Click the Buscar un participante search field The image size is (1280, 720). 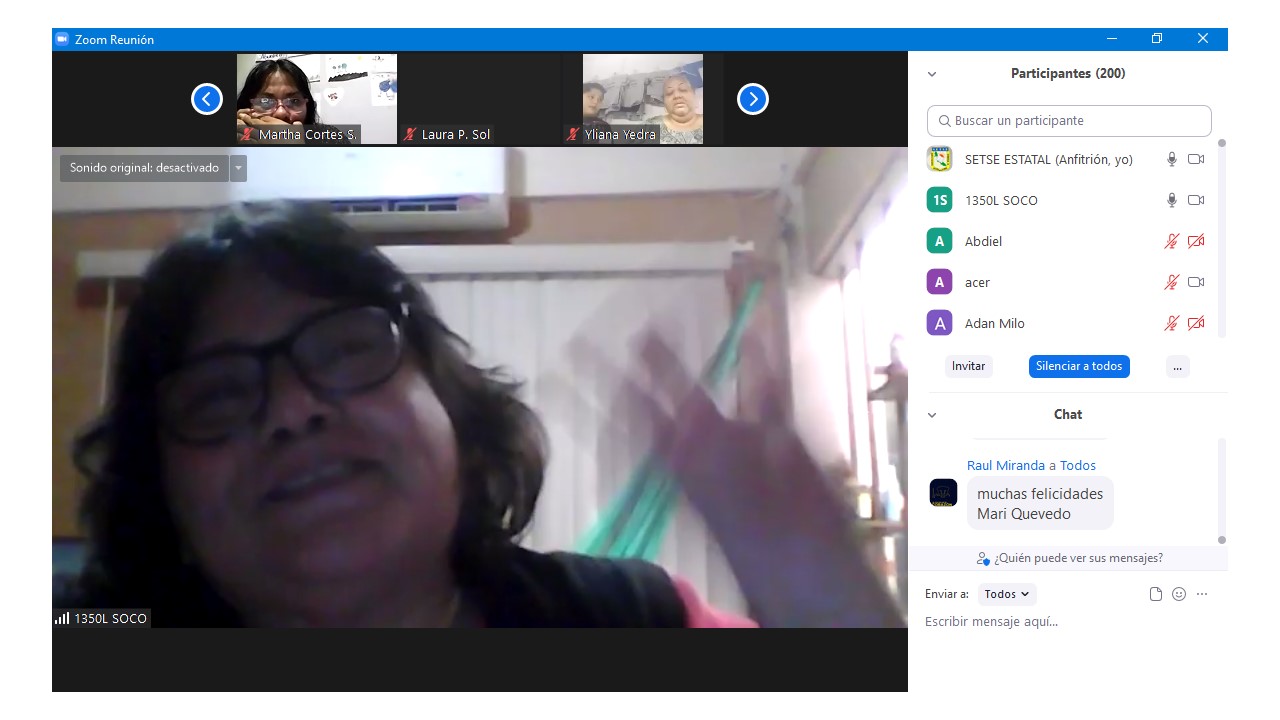click(x=1069, y=121)
